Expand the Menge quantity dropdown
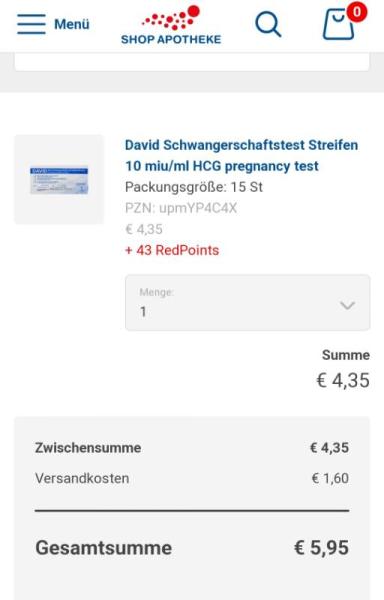The height and width of the screenshot is (600, 384). (x=247, y=303)
